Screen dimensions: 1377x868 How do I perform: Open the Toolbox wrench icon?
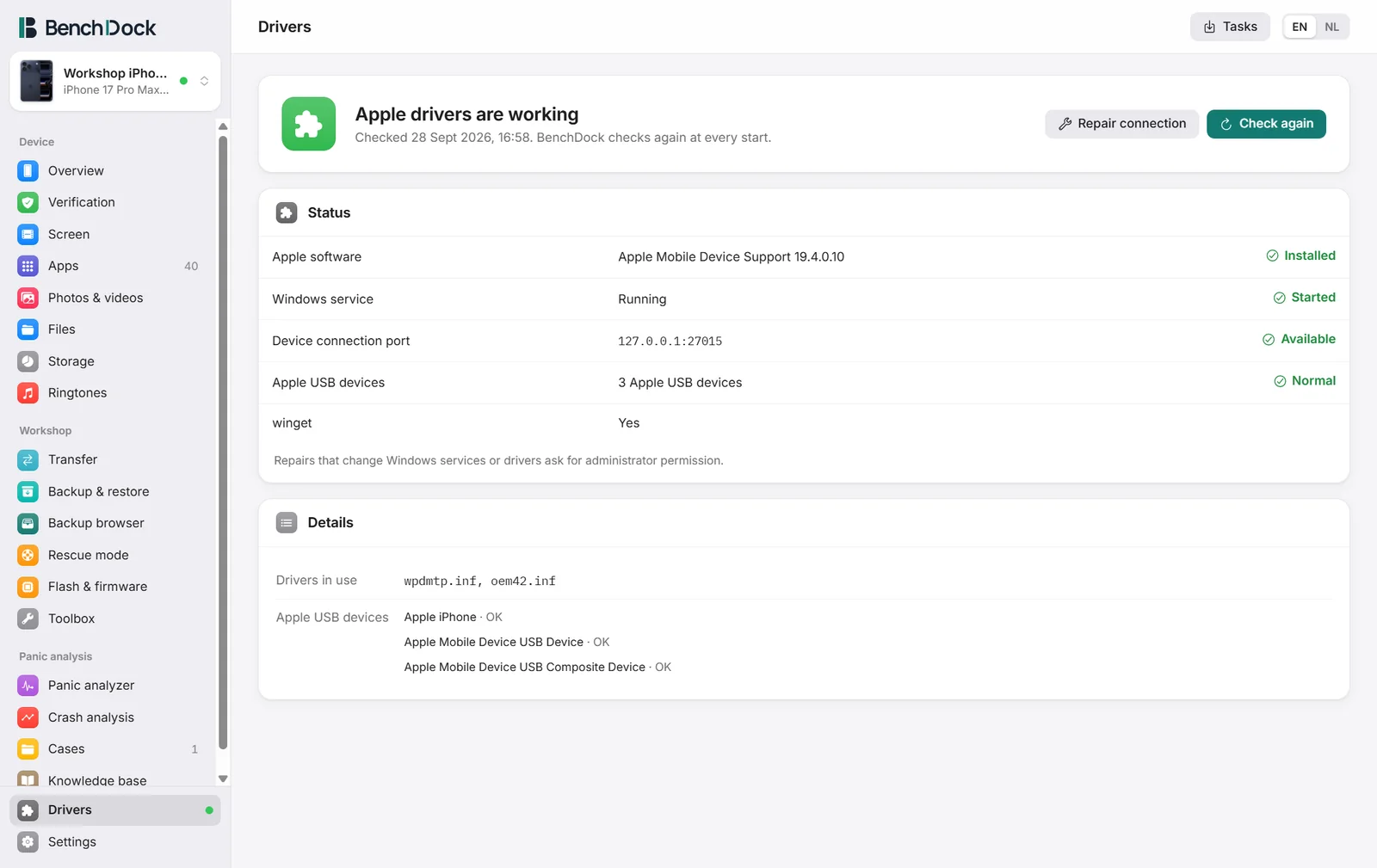[28, 619]
